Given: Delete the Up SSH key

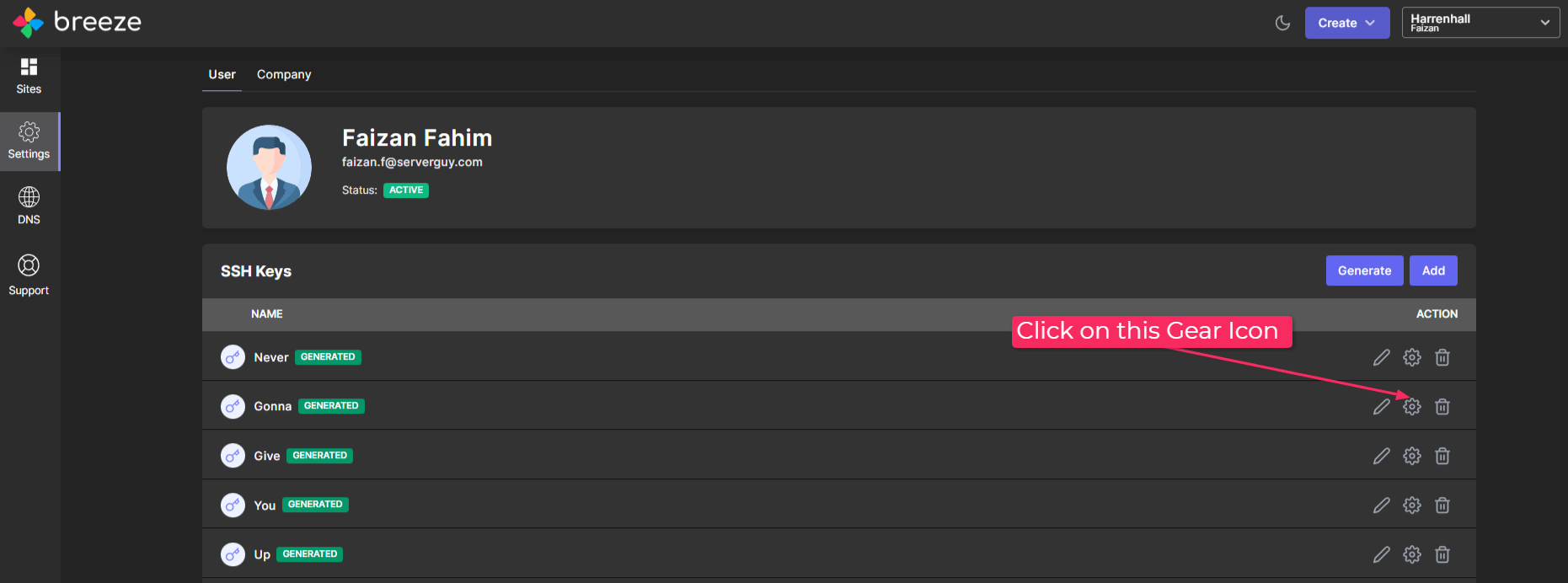Looking at the screenshot, I should (1442, 554).
